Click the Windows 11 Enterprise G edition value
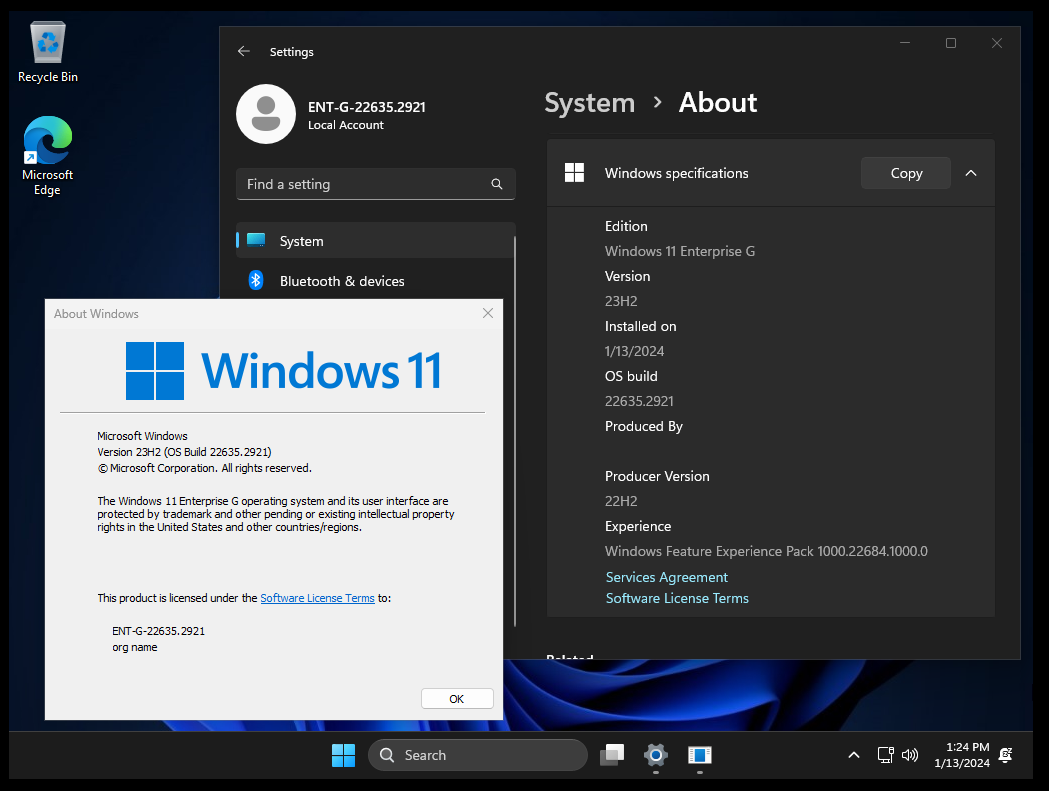The image size is (1049, 791). coord(680,251)
